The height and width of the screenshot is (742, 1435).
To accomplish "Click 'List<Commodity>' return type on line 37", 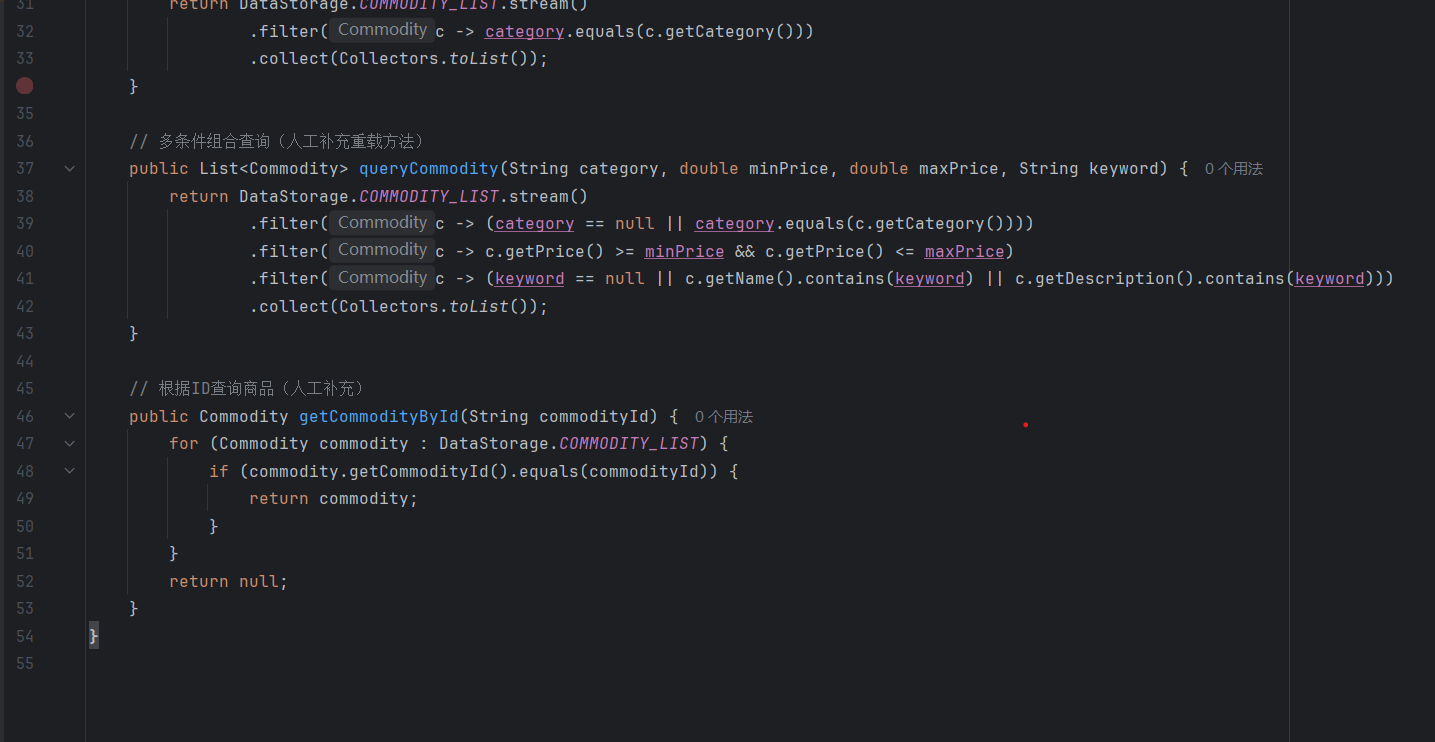I will click(x=274, y=168).
